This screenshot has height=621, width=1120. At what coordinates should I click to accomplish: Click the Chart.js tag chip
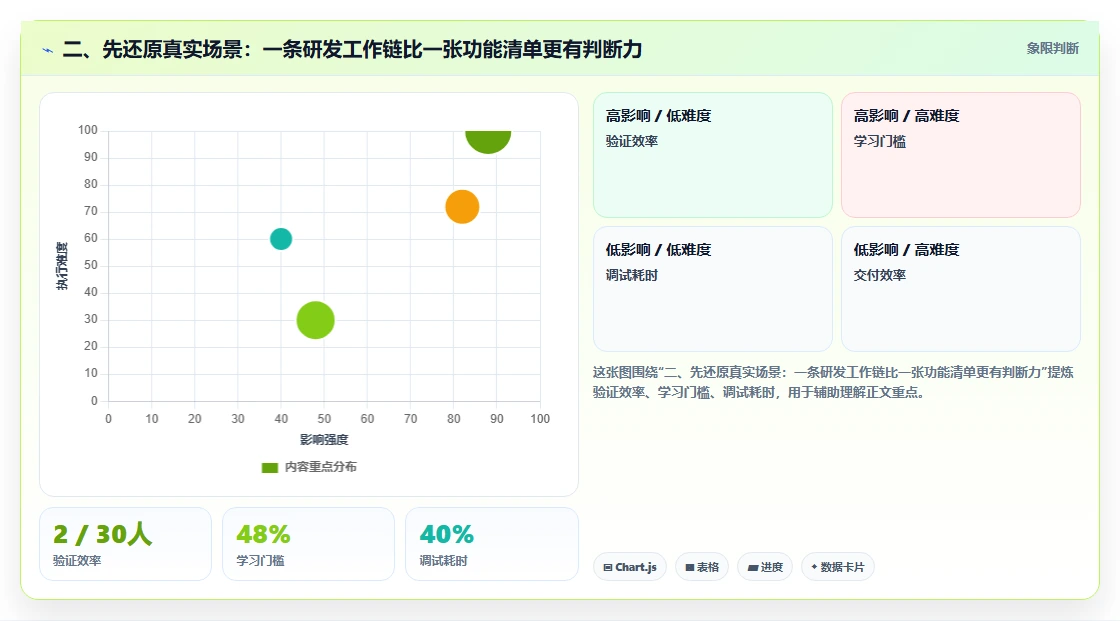[630, 567]
